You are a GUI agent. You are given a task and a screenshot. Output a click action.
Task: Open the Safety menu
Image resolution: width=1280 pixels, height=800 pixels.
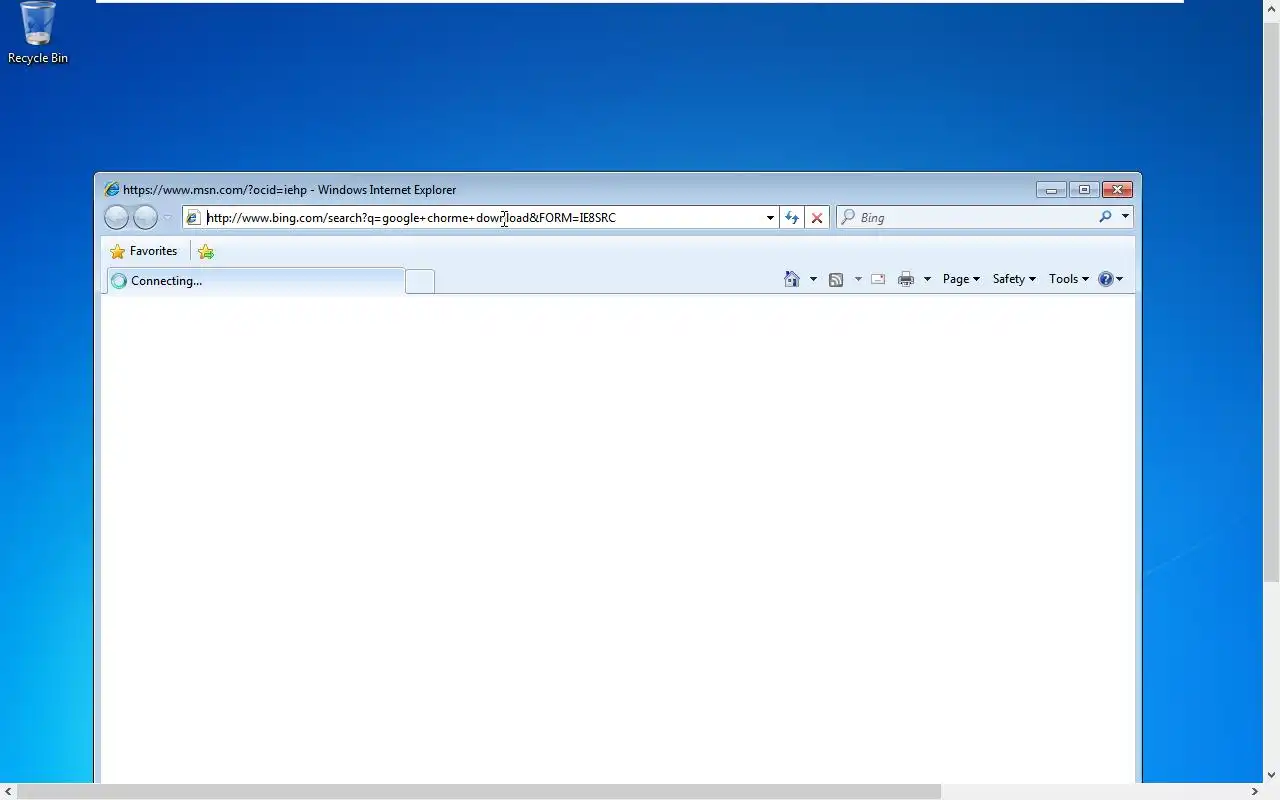(1014, 279)
